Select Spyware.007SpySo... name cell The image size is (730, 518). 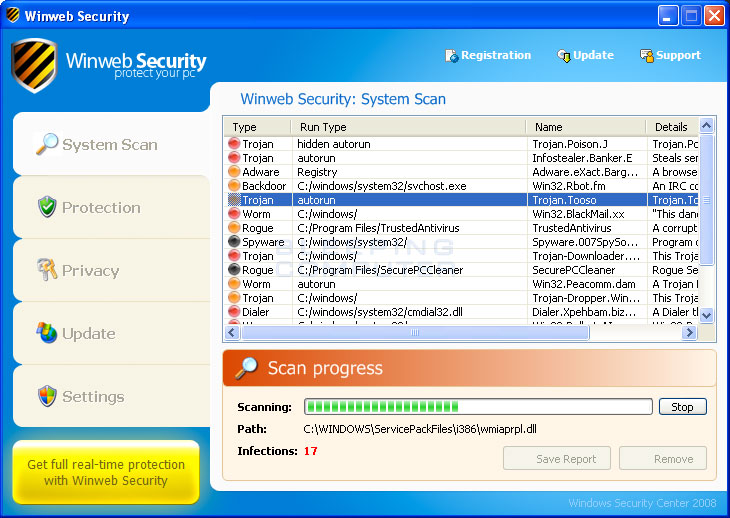tap(585, 242)
